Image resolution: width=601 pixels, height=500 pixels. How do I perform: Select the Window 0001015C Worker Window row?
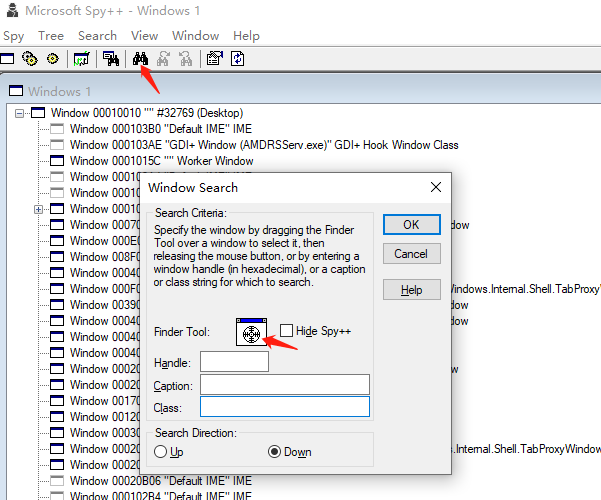[161, 161]
